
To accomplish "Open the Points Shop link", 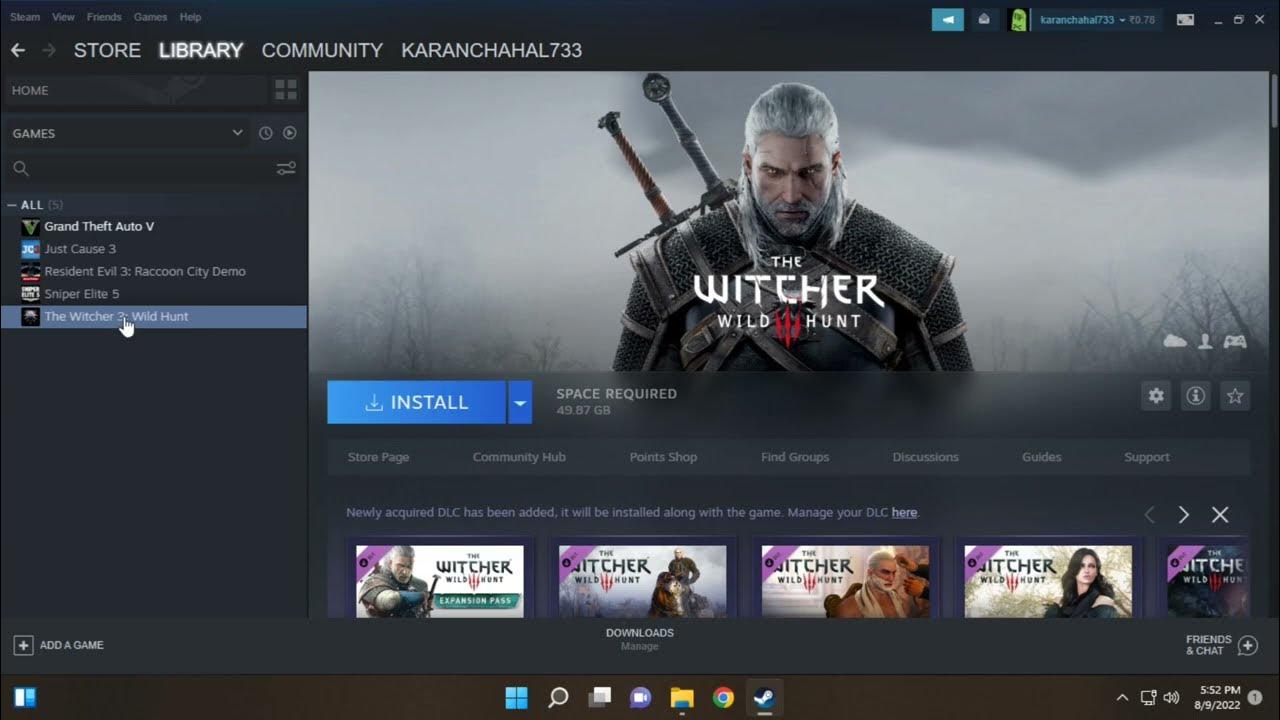I will pyautogui.click(x=663, y=457).
